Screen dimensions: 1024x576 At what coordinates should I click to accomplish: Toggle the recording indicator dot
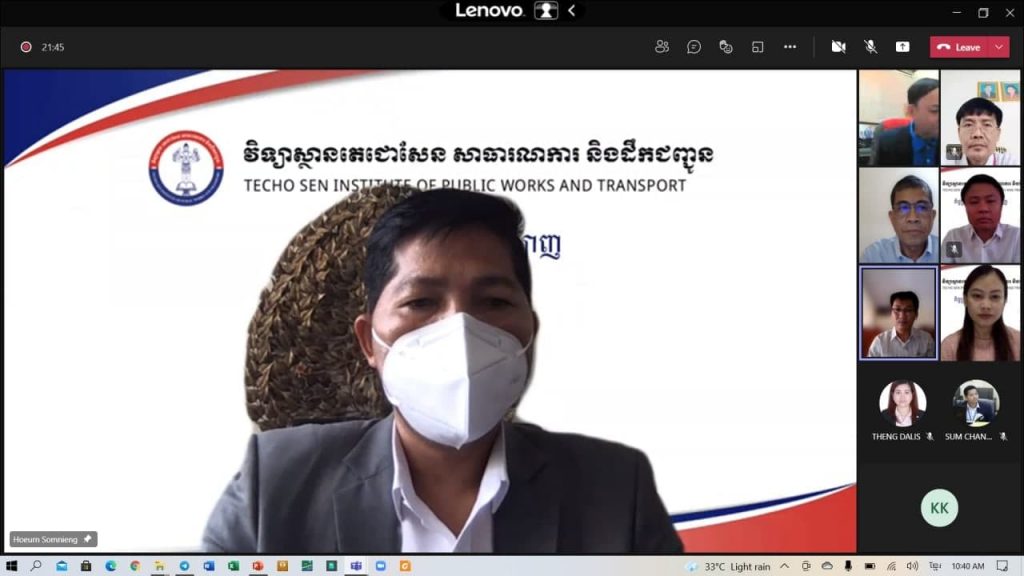click(26, 47)
